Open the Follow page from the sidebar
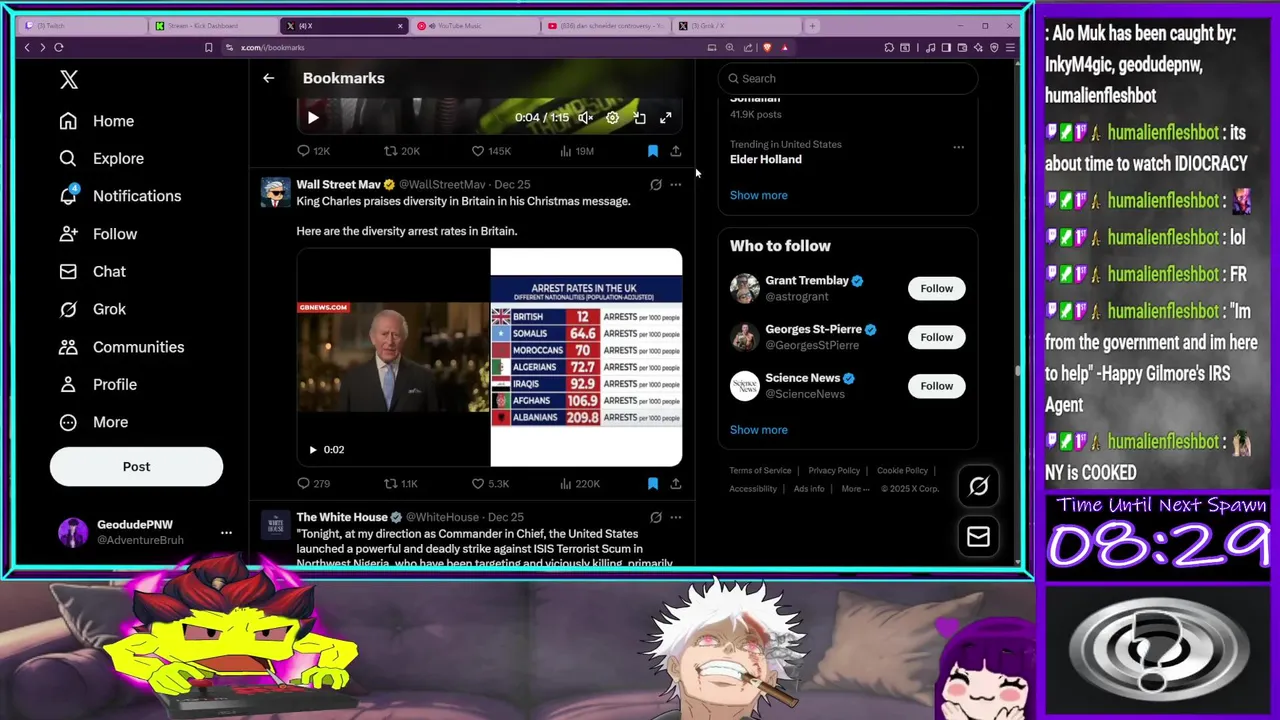Image resolution: width=1280 pixels, height=720 pixels. [98, 234]
